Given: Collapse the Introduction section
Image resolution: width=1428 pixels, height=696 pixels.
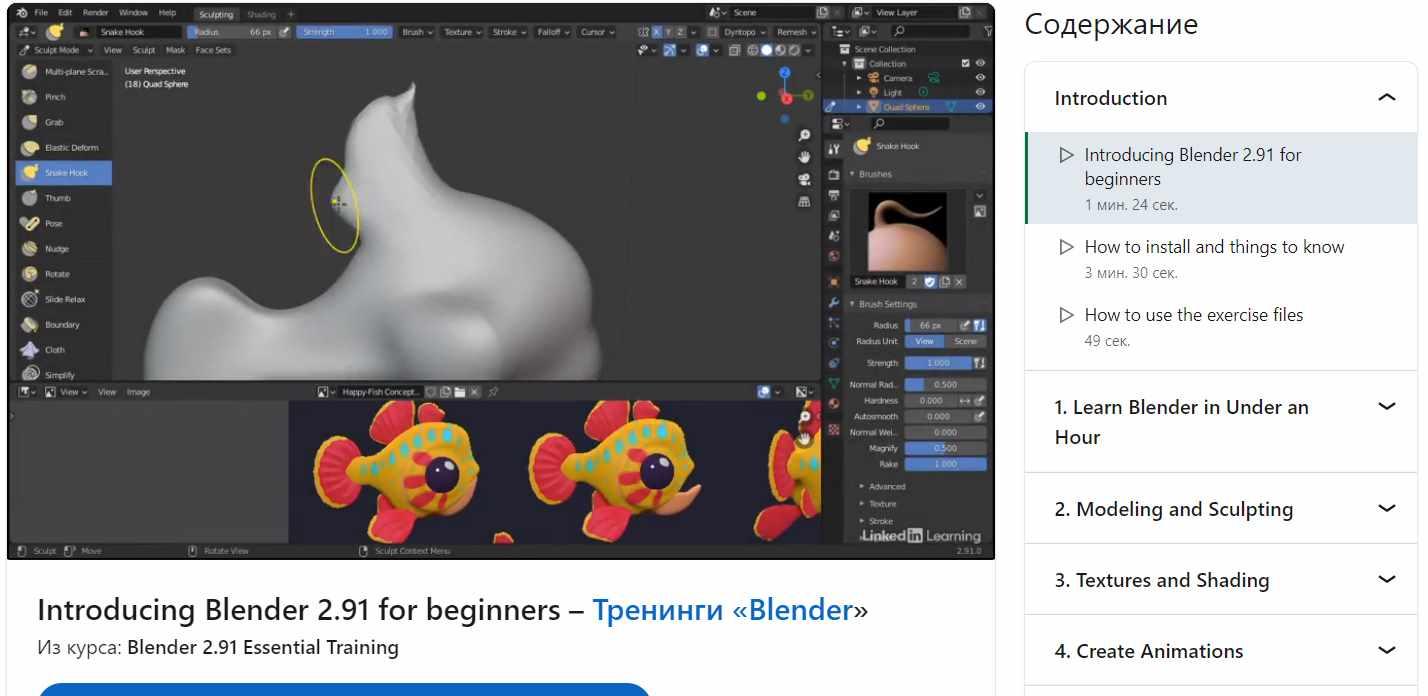Looking at the screenshot, I should click(x=1386, y=98).
